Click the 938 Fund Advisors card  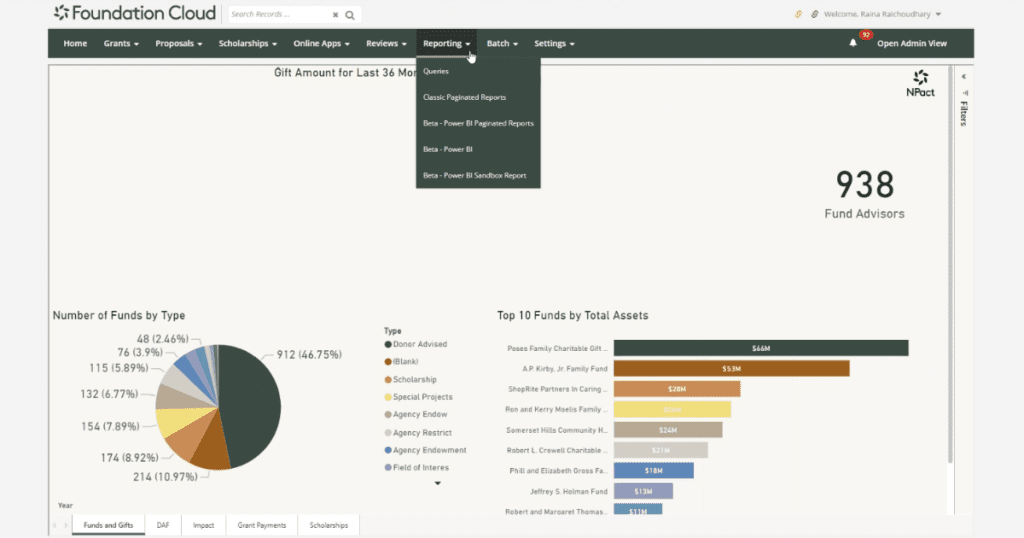(864, 194)
